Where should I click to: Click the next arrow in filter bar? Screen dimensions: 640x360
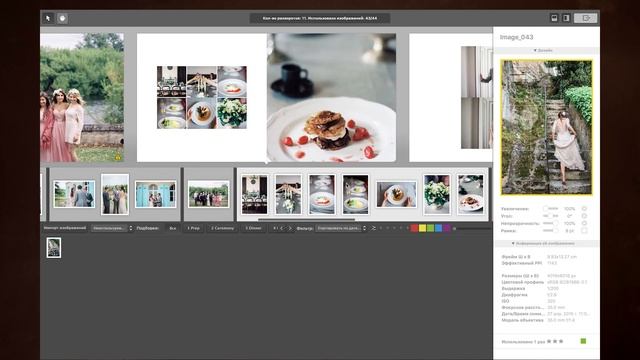[290, 228]
